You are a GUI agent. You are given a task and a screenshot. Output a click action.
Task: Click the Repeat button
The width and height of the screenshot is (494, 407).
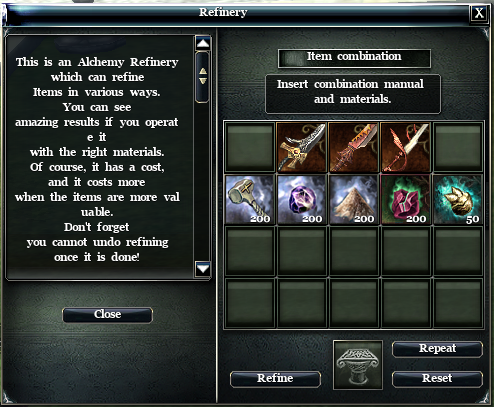click(x=437, y=349)
